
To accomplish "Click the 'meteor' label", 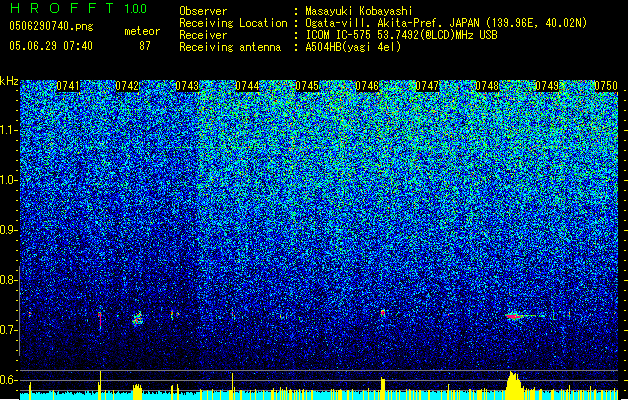I will tap(142, 31).
